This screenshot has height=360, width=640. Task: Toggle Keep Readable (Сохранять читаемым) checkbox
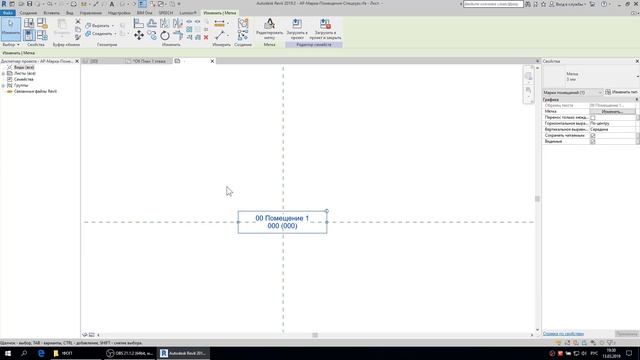593,136
